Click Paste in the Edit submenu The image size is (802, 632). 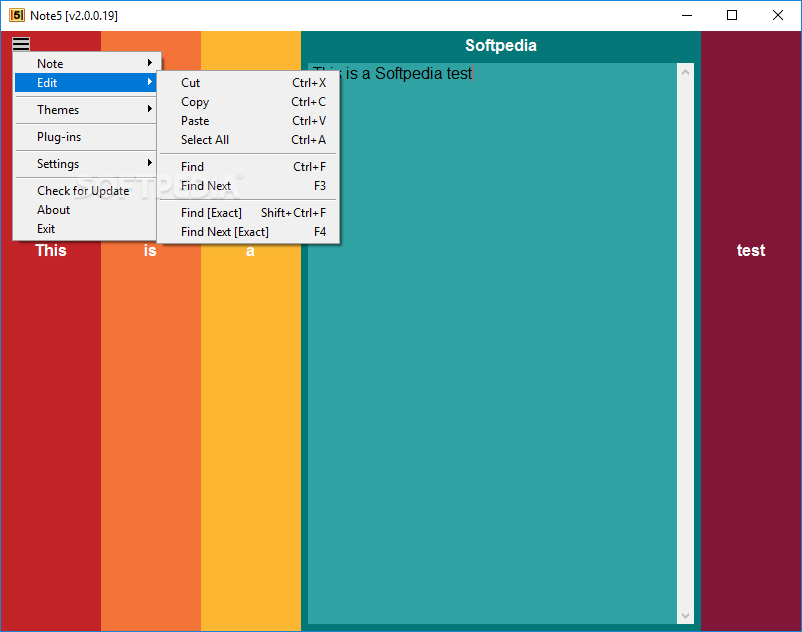point(248,120)
